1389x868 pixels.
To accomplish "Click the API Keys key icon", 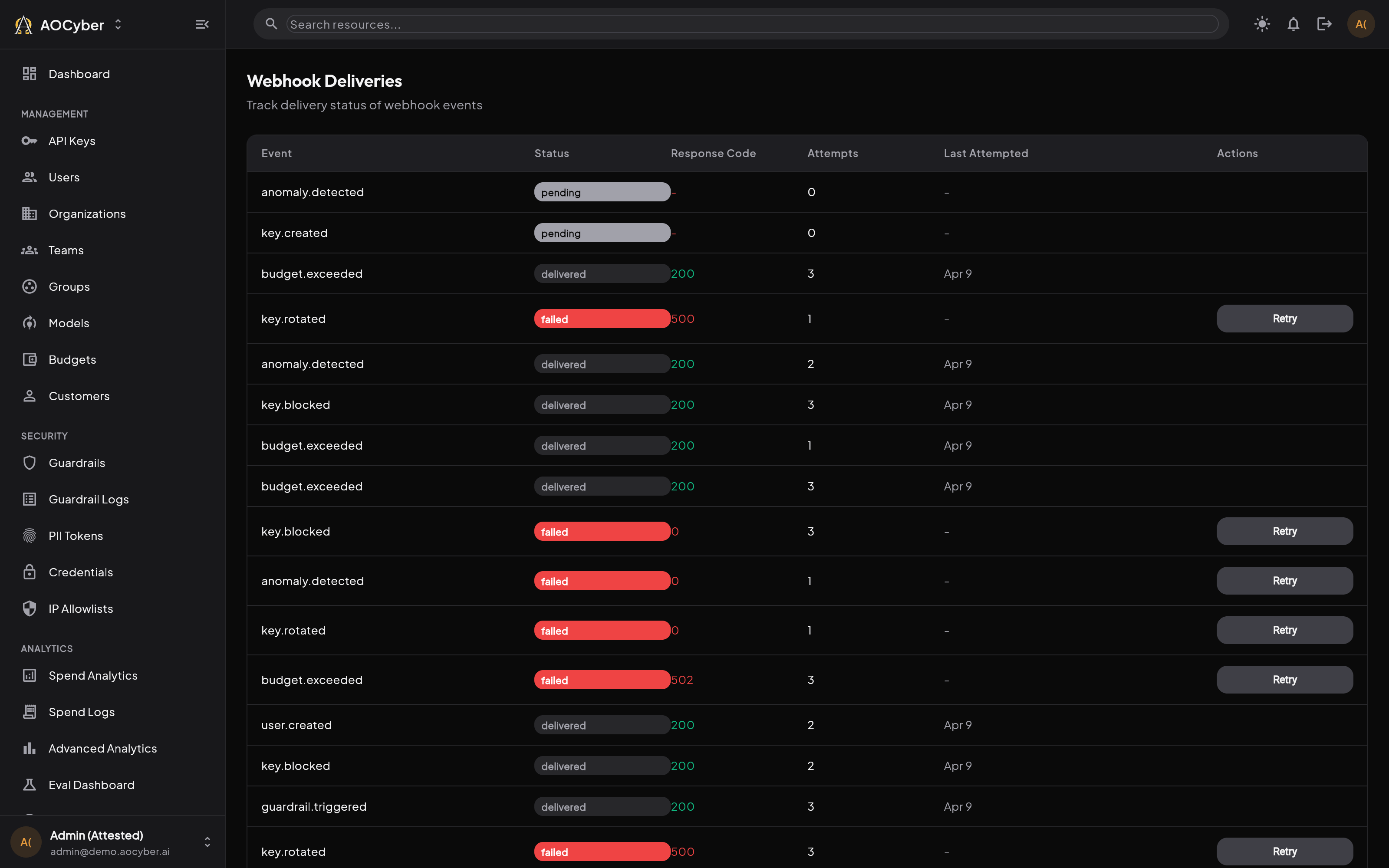I will (x=29, y=141).
